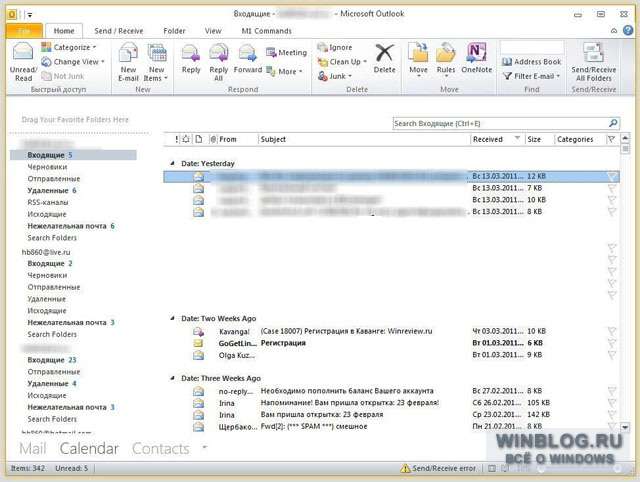This screenshot has height=482, width=640.
Task: Reply with a Meeting request
Action: [286, 52]
